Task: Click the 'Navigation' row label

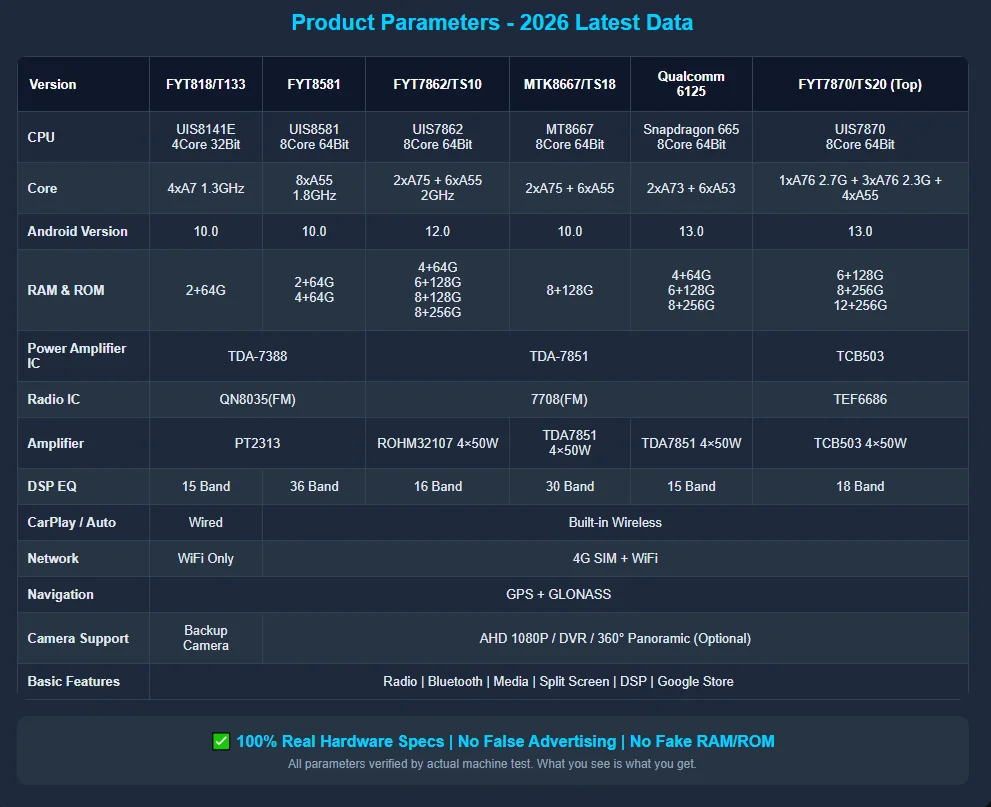Action: point(83,595)
